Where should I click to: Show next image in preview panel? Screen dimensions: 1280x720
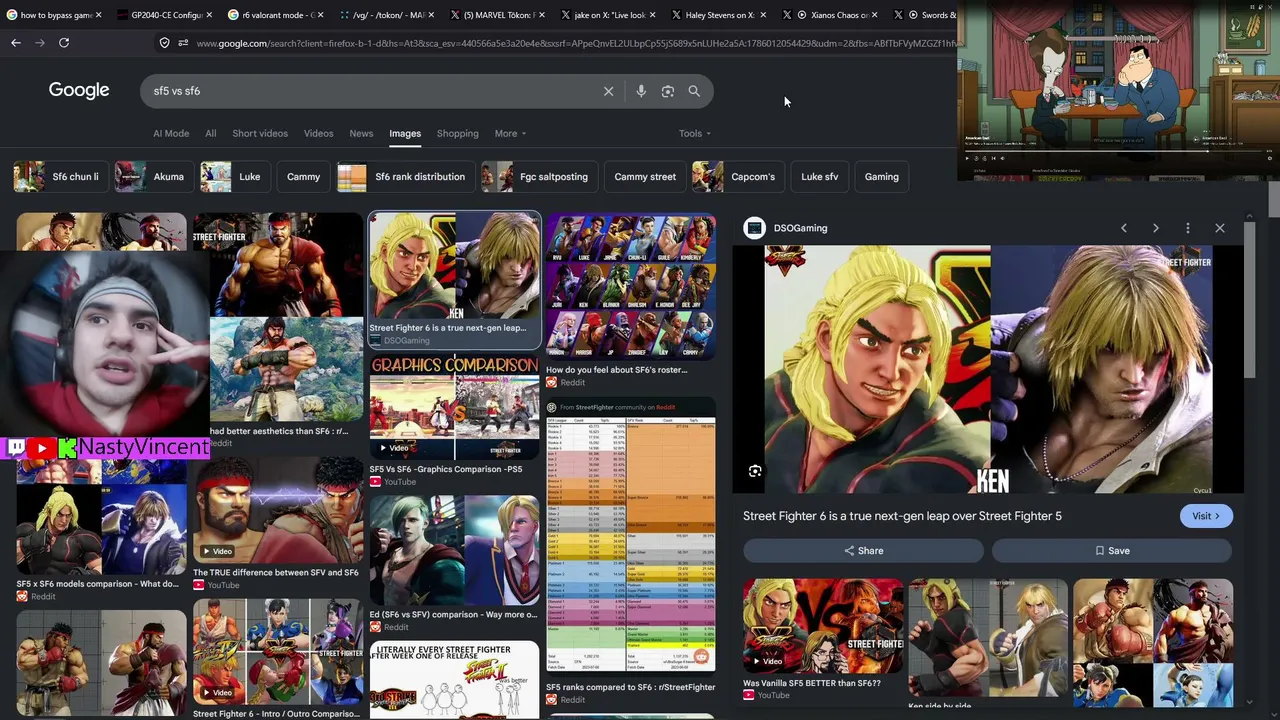[x=1156, y=228]
